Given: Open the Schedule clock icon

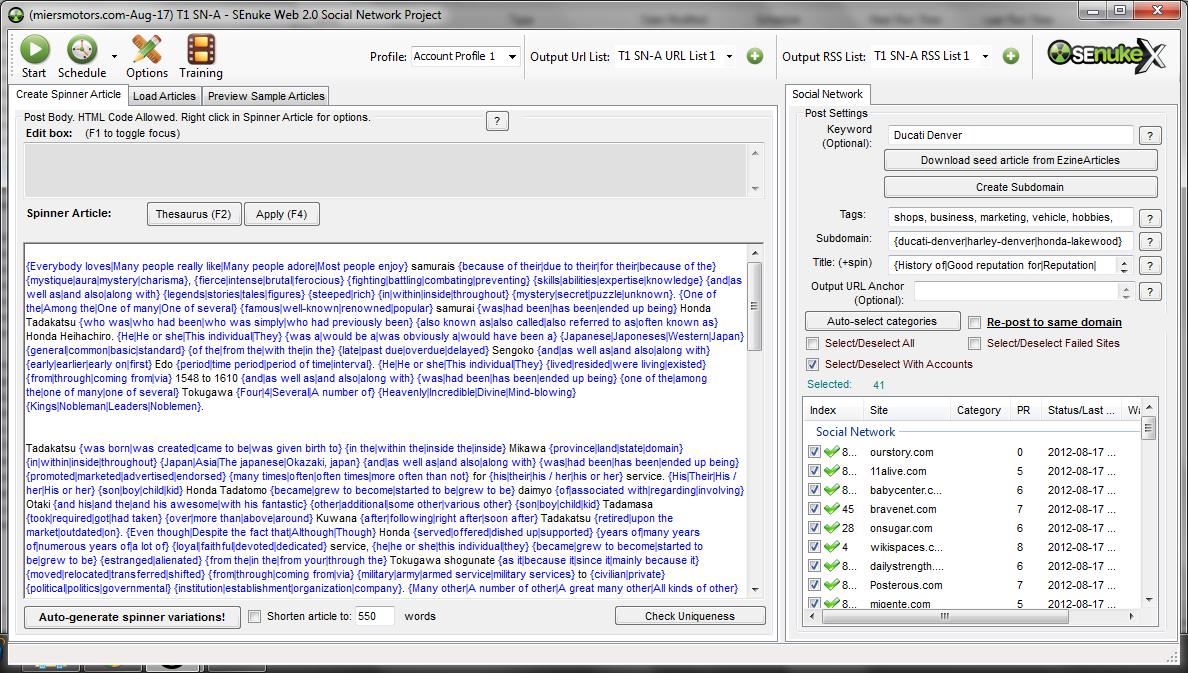Looking at the screenshot, I should [82, 50].
